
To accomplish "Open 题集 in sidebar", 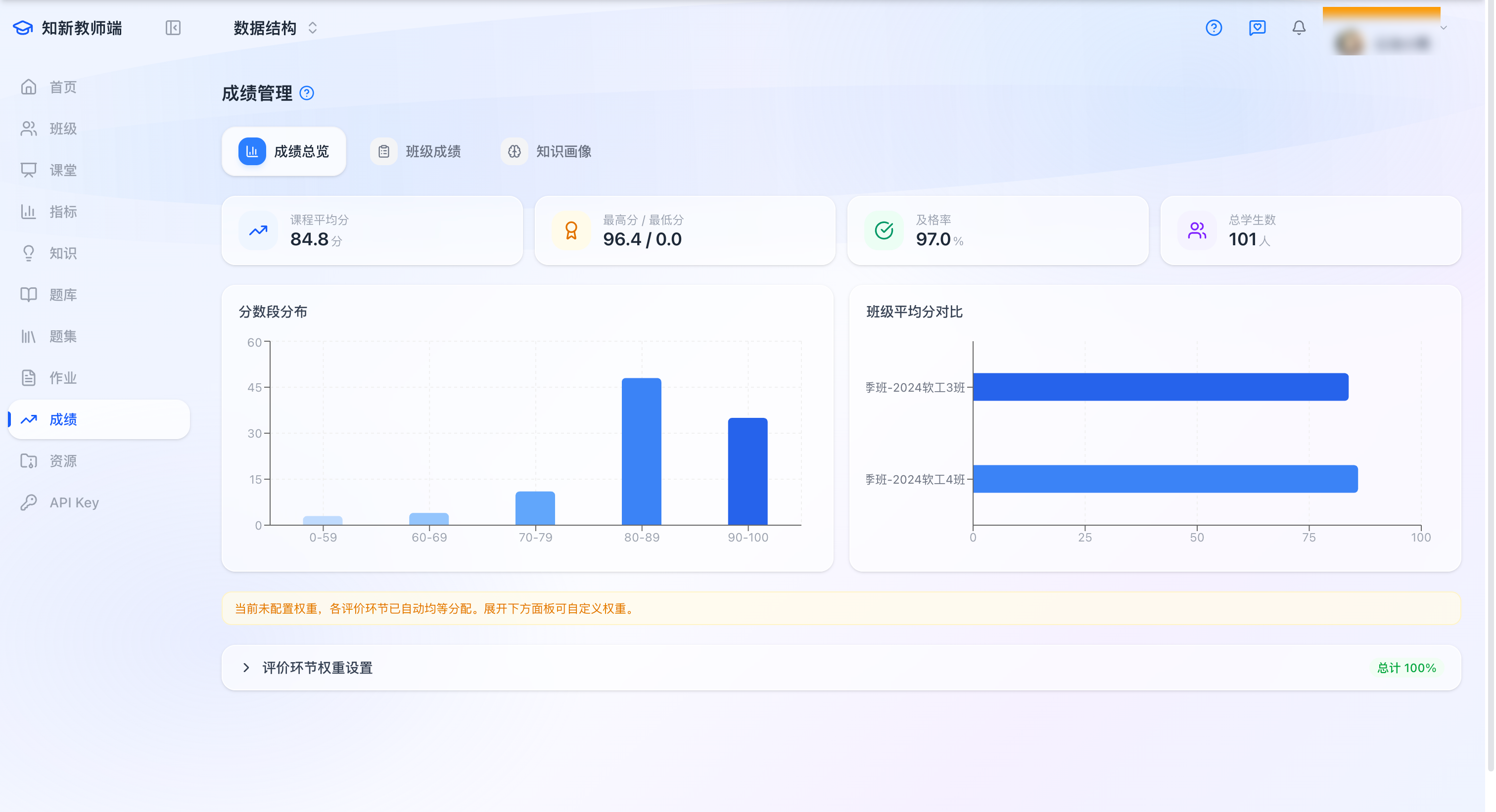I will (99, 336).
